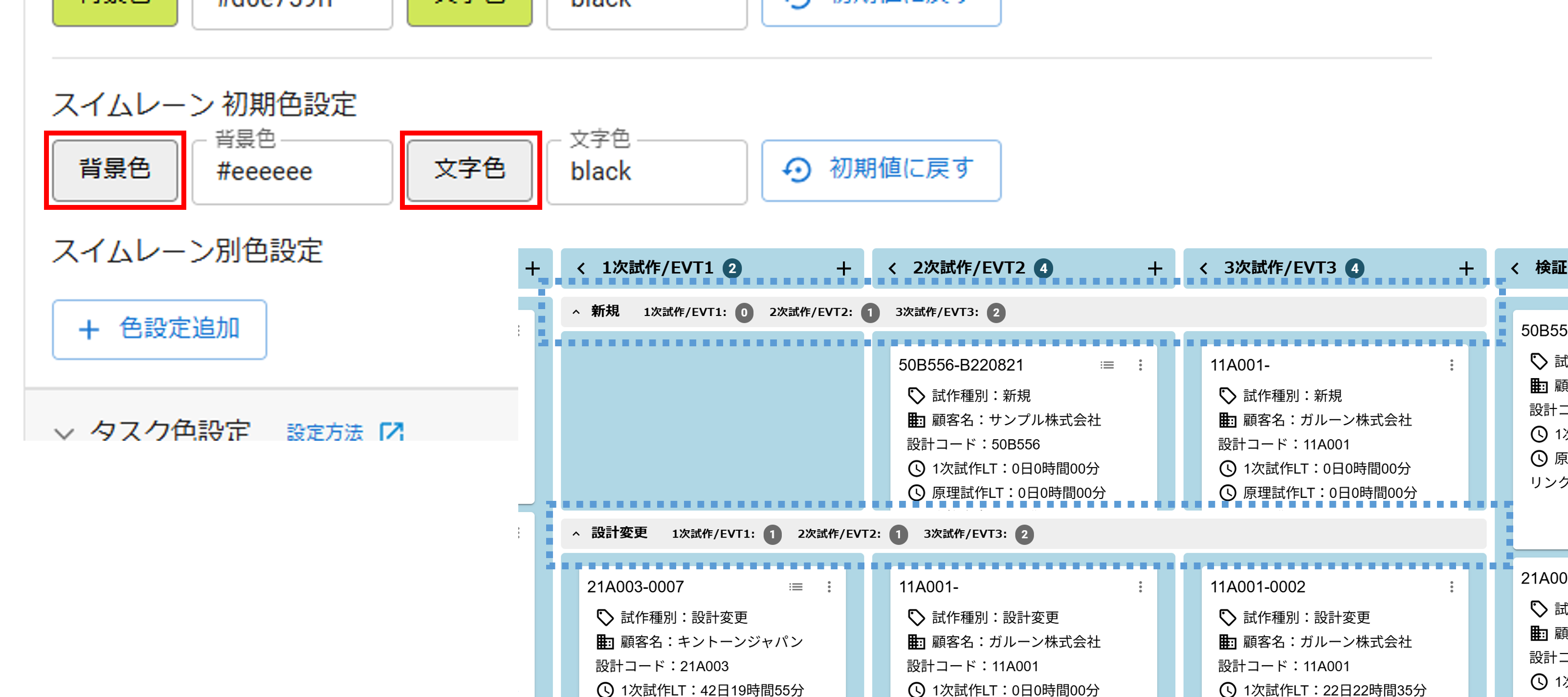Open the more menu on 設計変更 card 11A001-
Image resolution: width=1568 pixels, height=697 pixels.
click(x=1140, y=587)
